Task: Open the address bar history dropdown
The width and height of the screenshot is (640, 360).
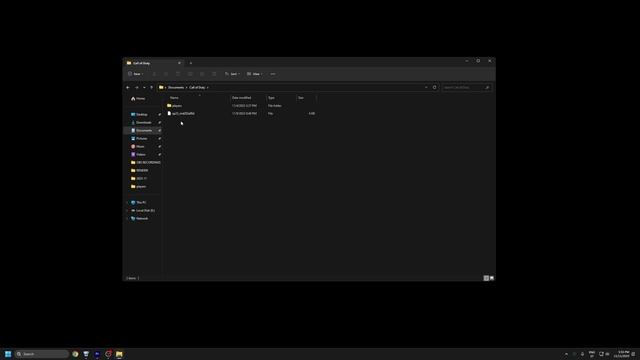Action: click(x=426, y=87)
